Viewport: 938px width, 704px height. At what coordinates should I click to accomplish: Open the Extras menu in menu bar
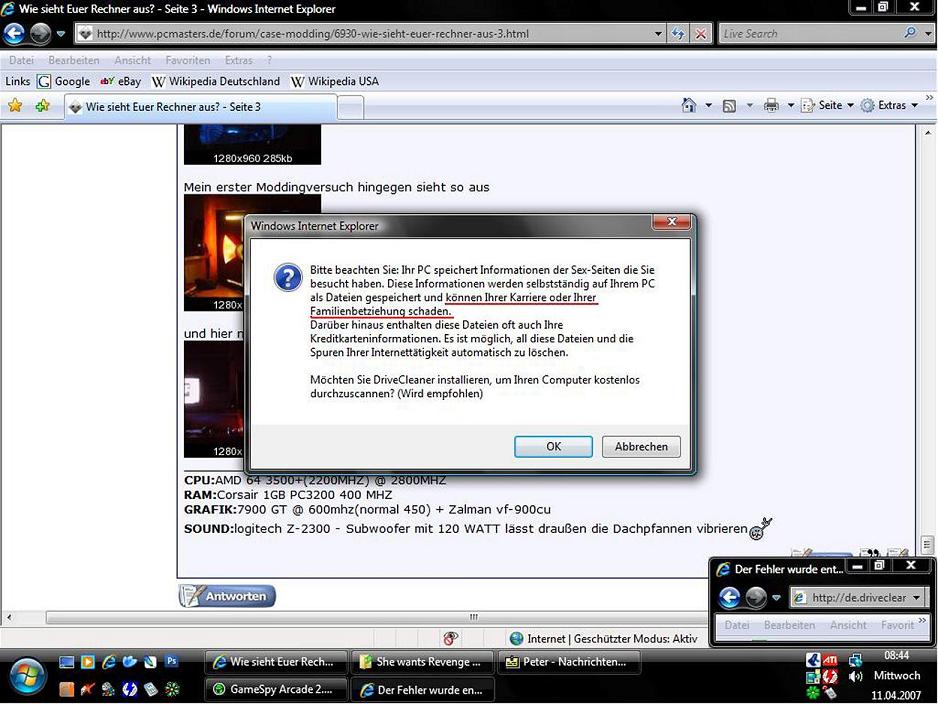[x=239, y=60]
